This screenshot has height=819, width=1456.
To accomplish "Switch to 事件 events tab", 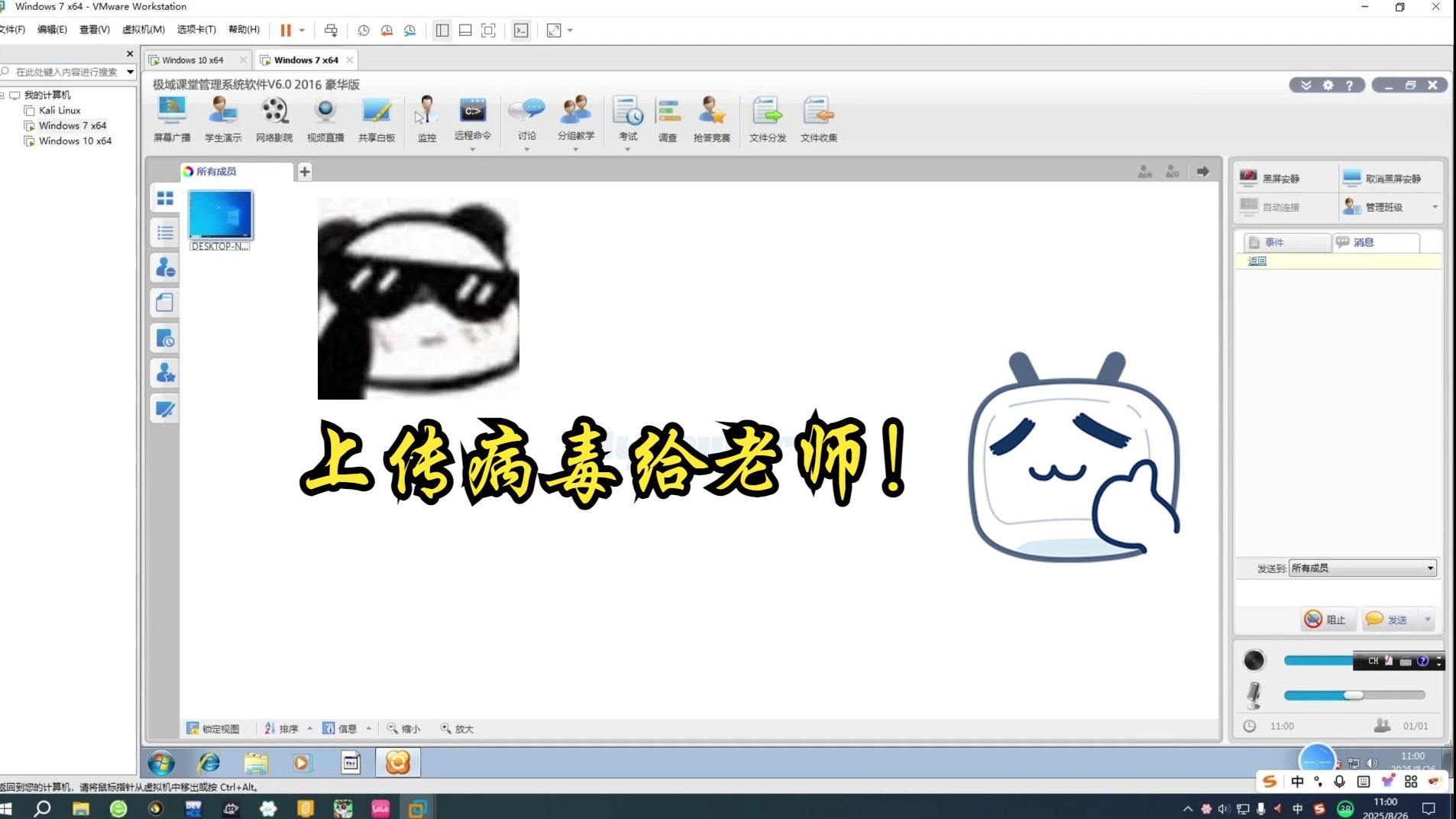I will click(1287, 242).
